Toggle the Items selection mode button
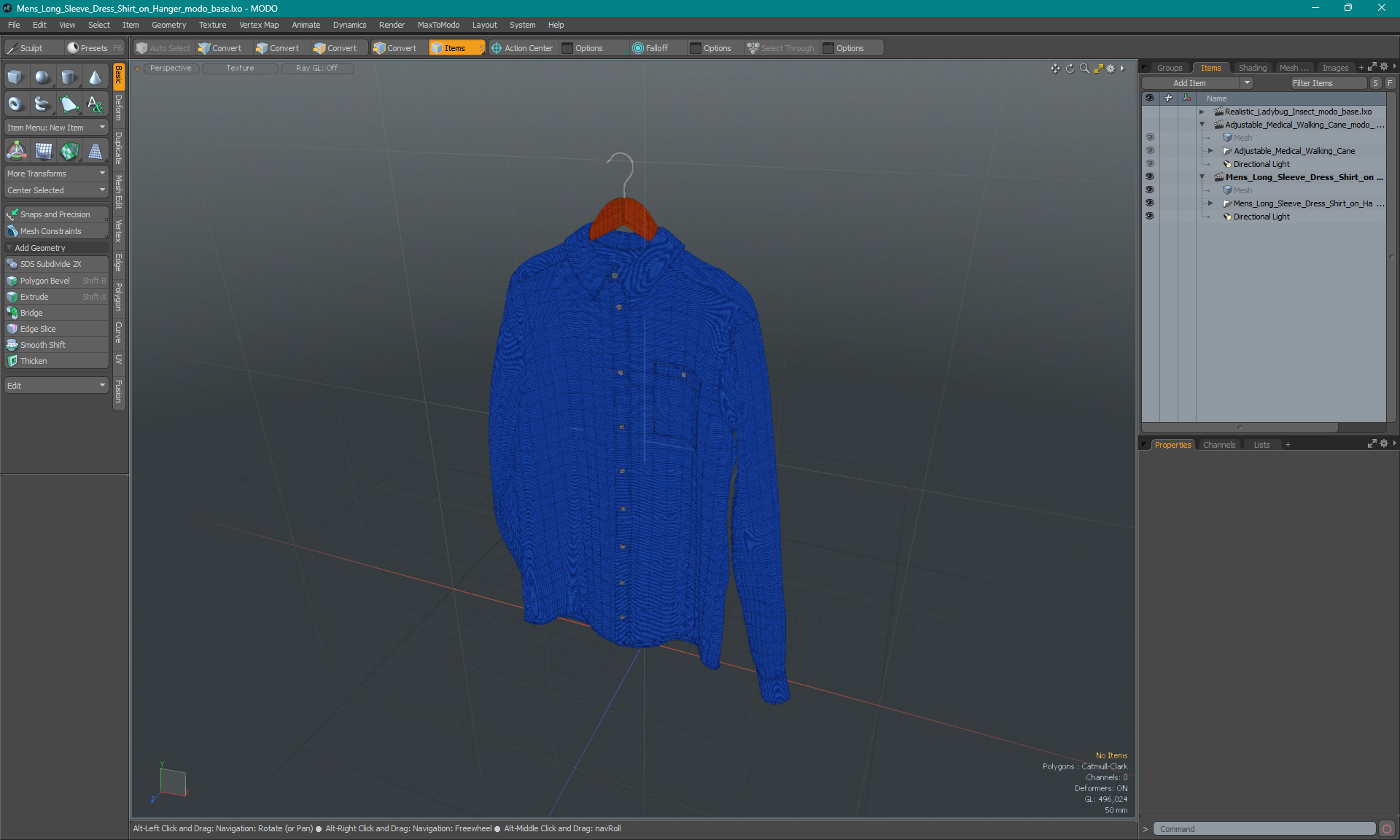 coord(456,48)
